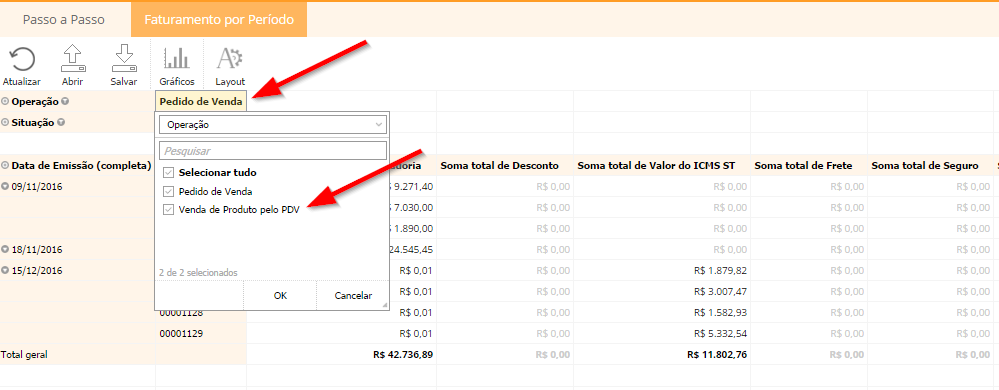Click the R$ 11.802,76 total cell
The image size is (999, 390).
pos(717,354)
